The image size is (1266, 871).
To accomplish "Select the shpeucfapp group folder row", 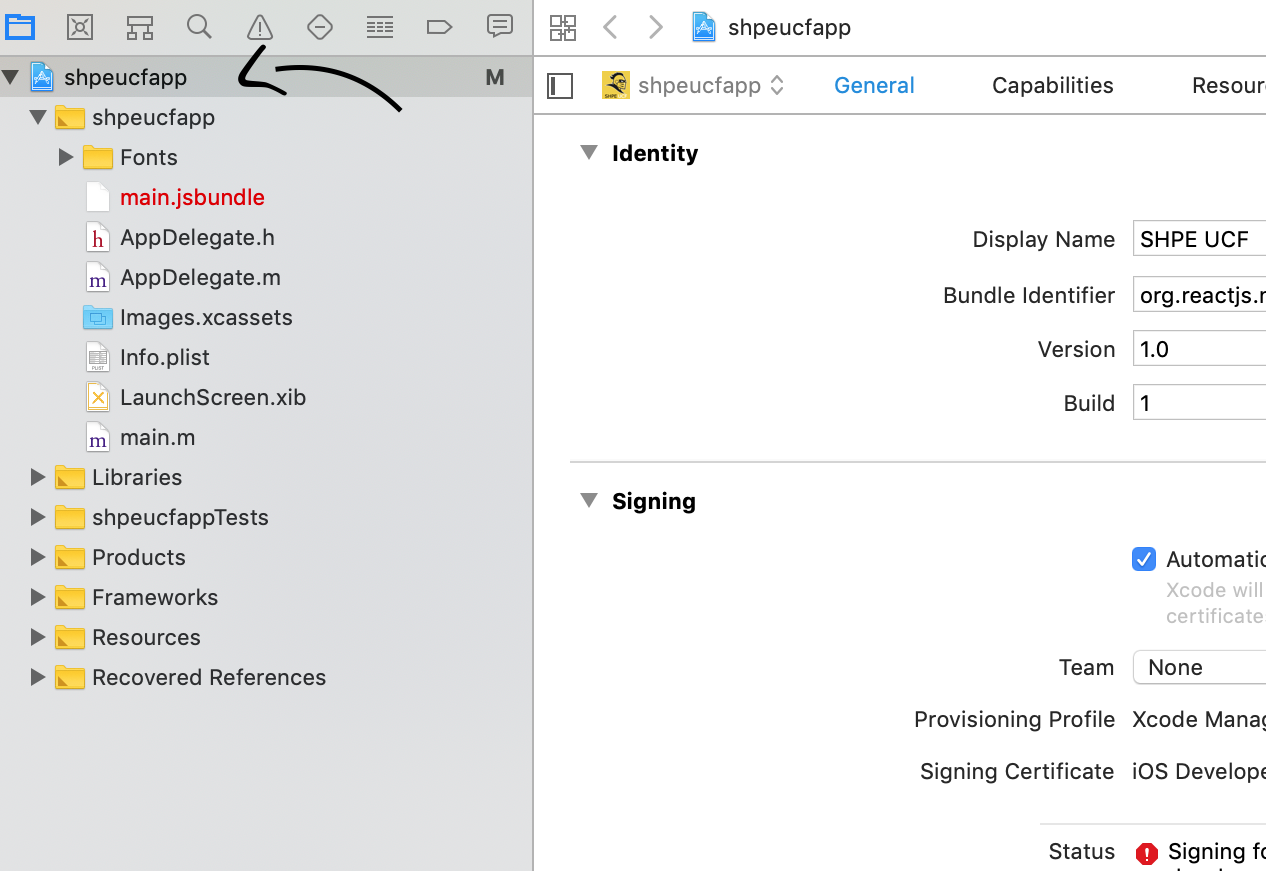I will pos(266,117).
